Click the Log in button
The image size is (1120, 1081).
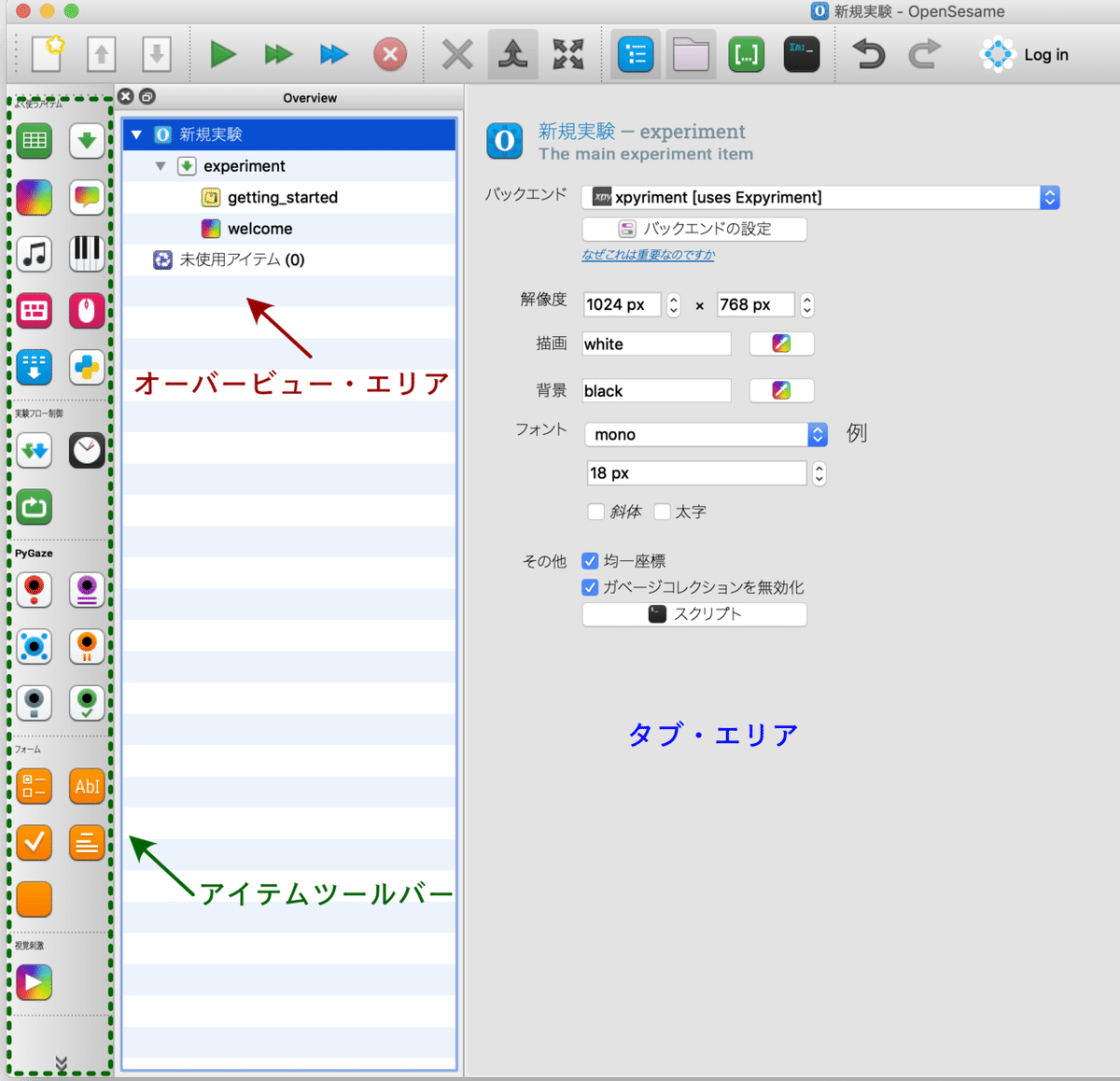tap(1025, 54)
